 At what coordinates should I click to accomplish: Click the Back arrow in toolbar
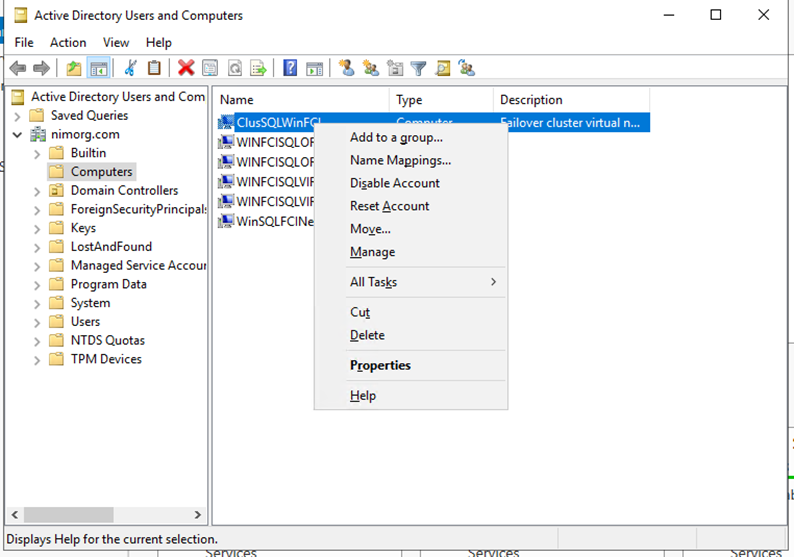18,68
